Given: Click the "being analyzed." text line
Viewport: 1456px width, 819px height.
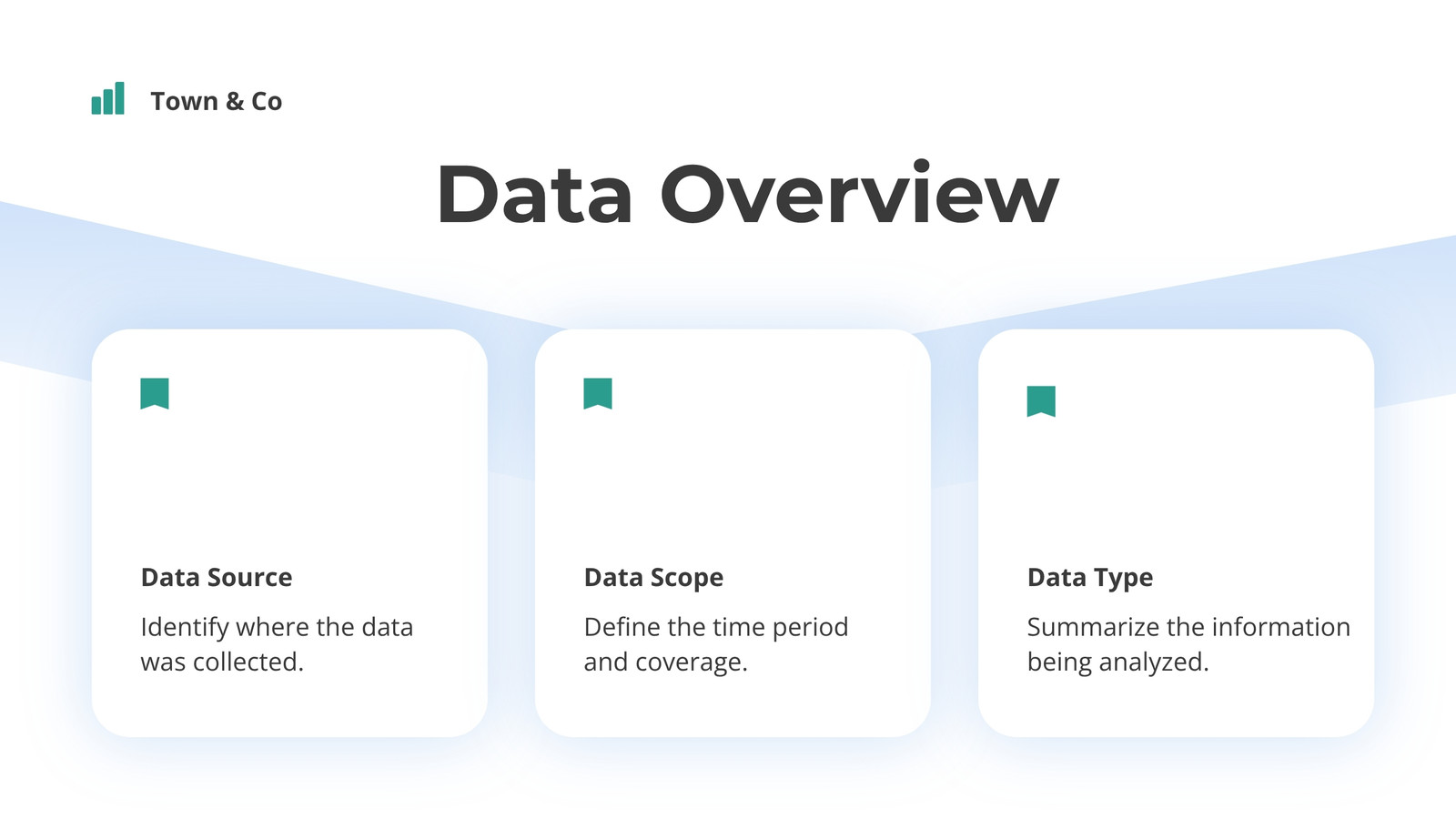Looking at the screenshot, I should pos(1117,662).
